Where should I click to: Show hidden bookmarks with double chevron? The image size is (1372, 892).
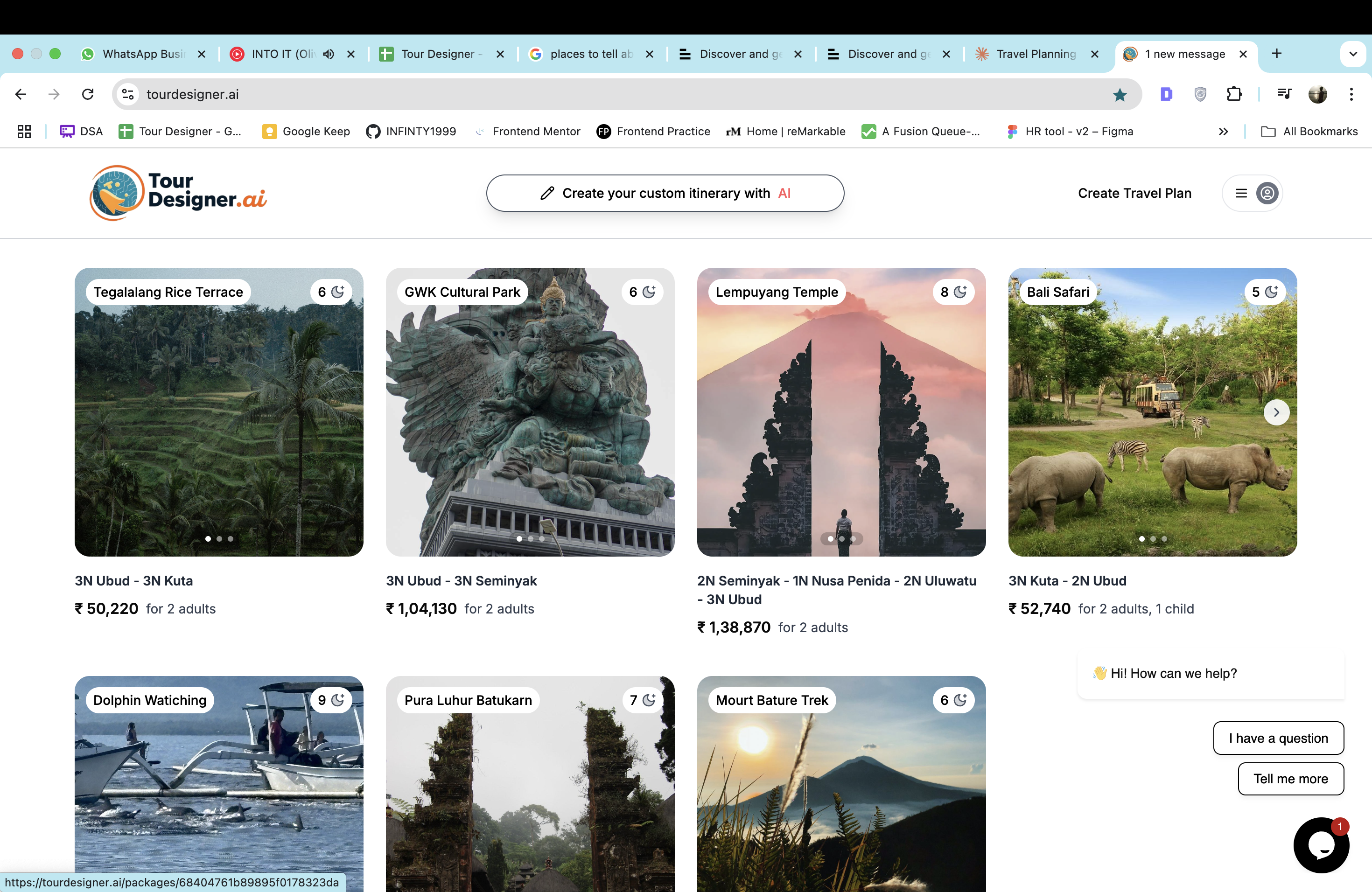[1223, 132]
